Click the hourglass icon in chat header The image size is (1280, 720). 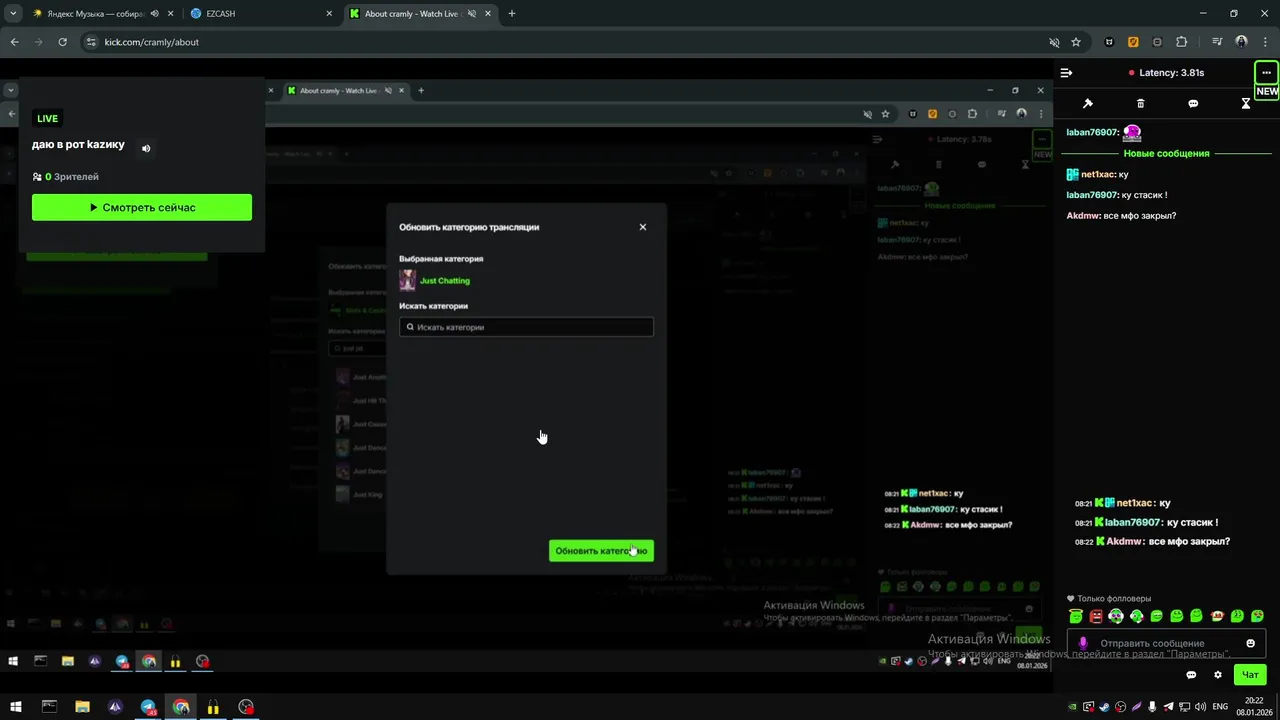1246,103
